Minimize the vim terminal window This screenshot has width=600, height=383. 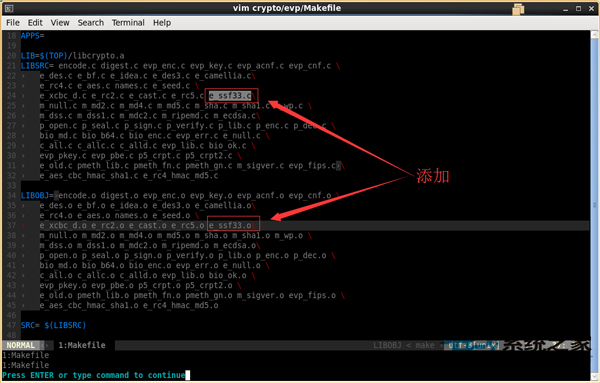click(x=566, y=8)
